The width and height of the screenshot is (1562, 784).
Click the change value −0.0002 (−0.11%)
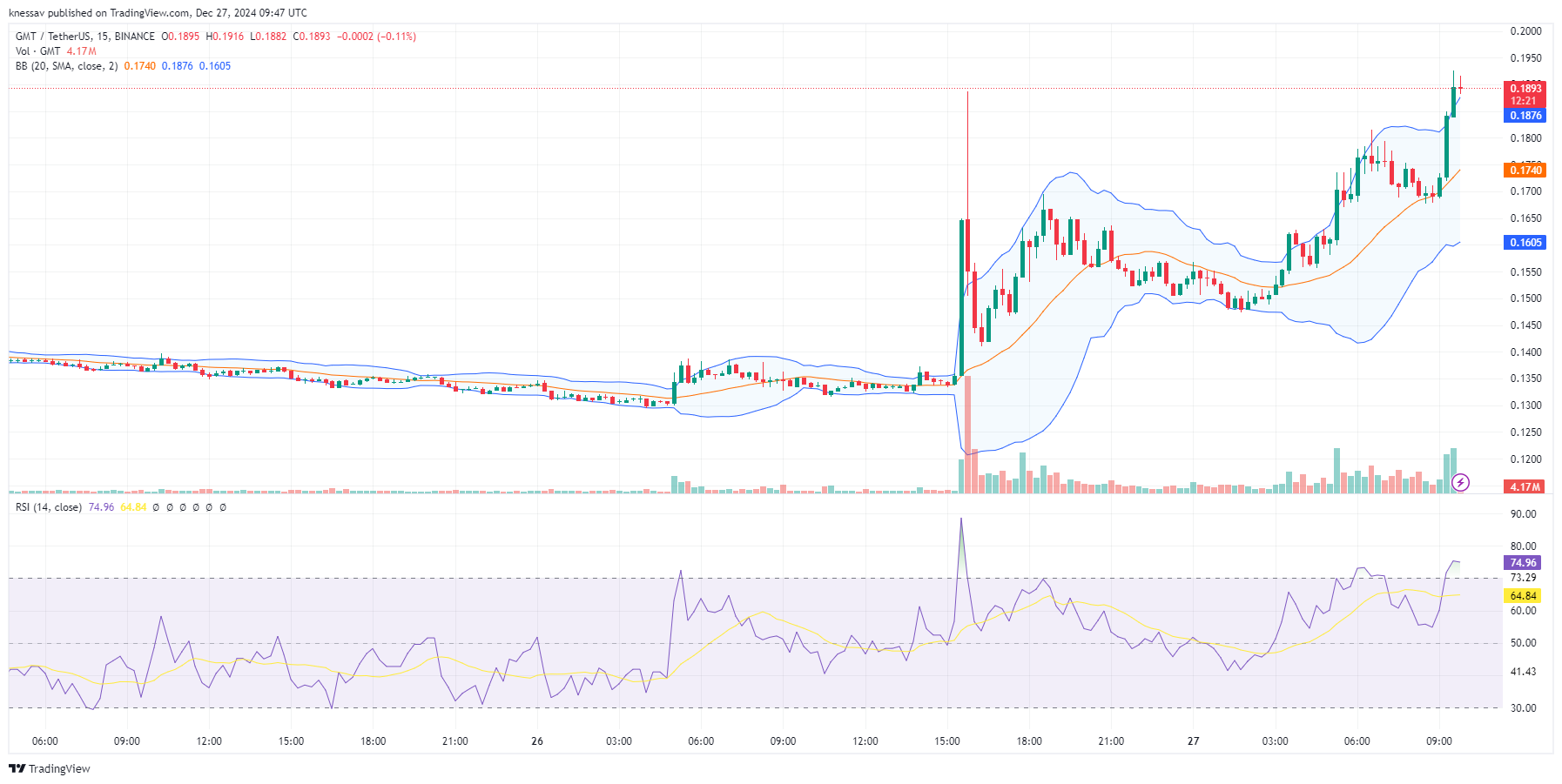click(377, 37)
